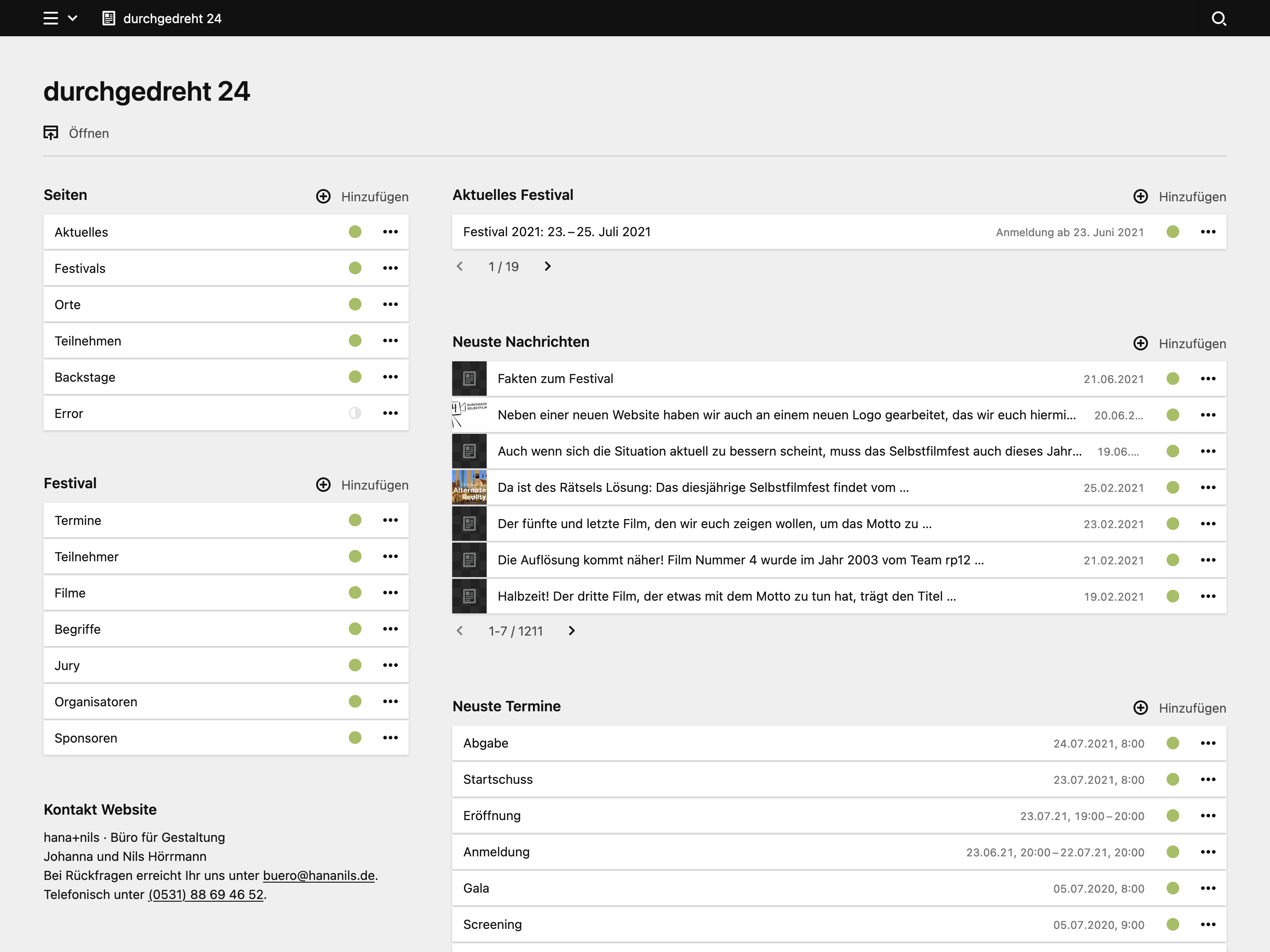The image size is (1270, 952).
Task: Click the buero@hananils.de email link
Action: [319, 876]
